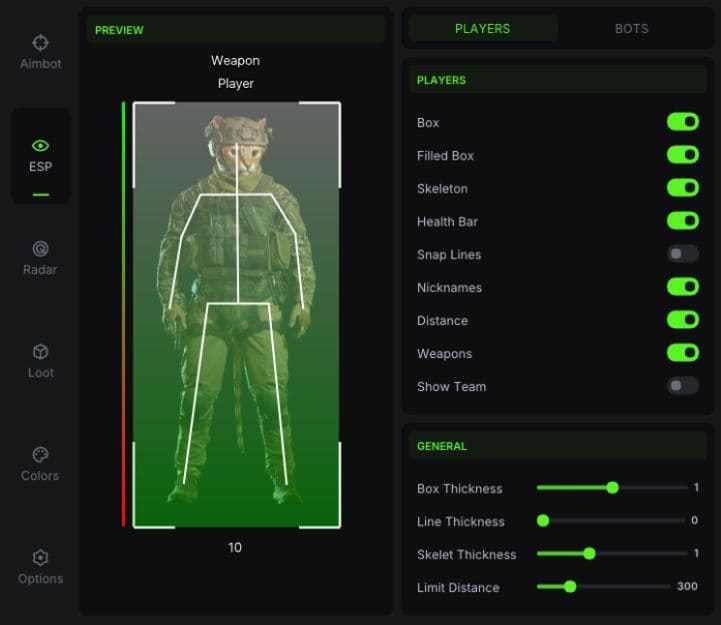The width and height of the screenshot is (721, 625).
Task: Click the Skelet Thickness slider
Action: (x=589, y=554)
